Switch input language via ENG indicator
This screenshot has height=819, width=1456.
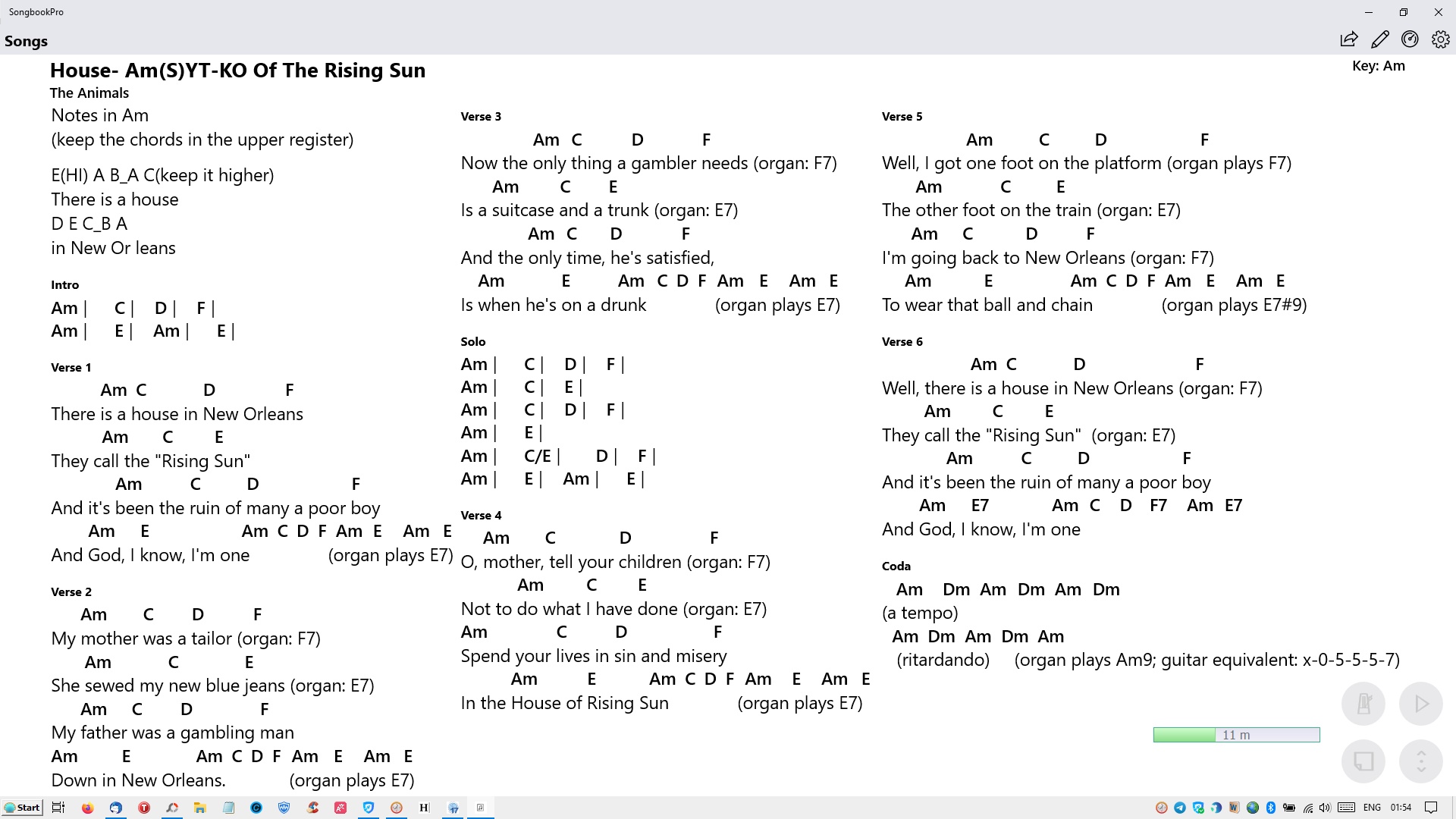click(x=1372, y=808)
